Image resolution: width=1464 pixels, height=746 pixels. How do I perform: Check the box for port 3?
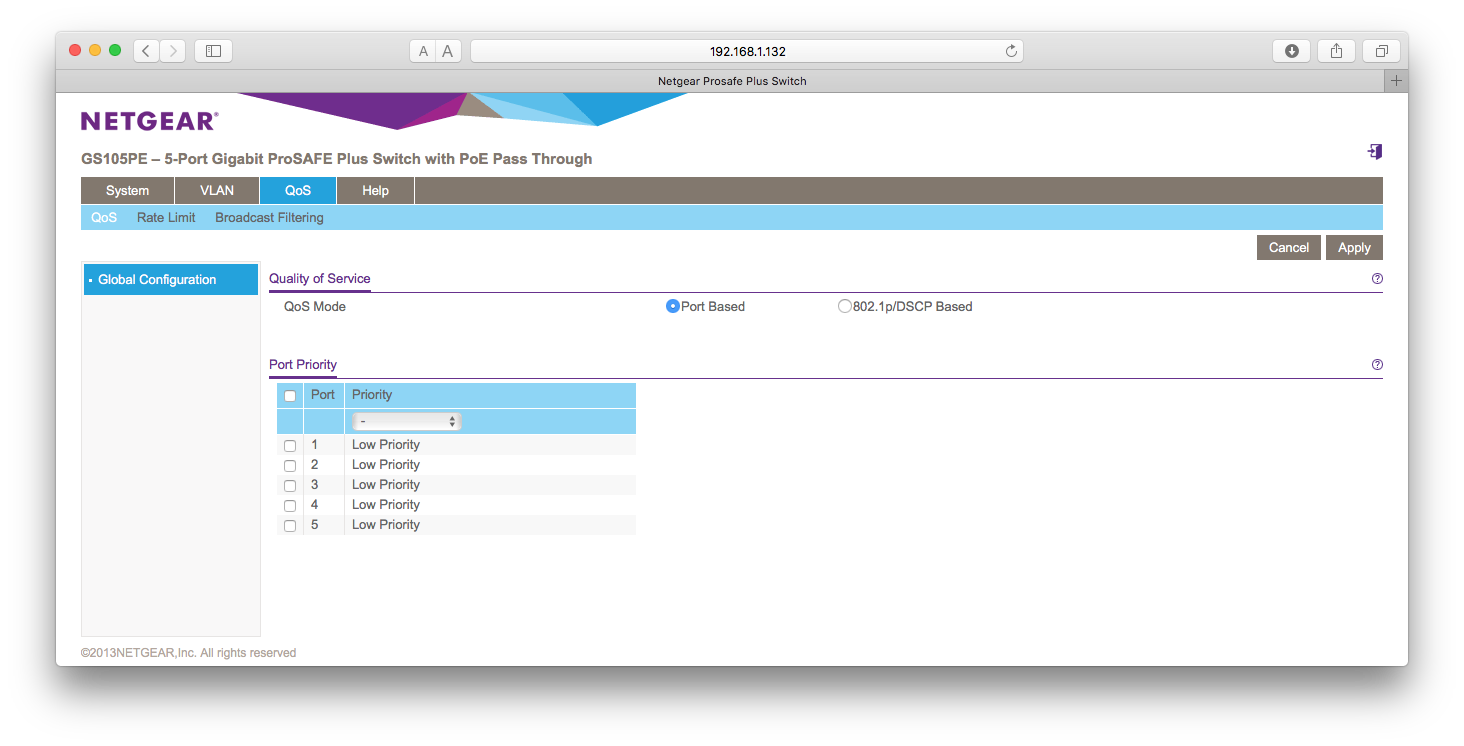coord(290,486)
